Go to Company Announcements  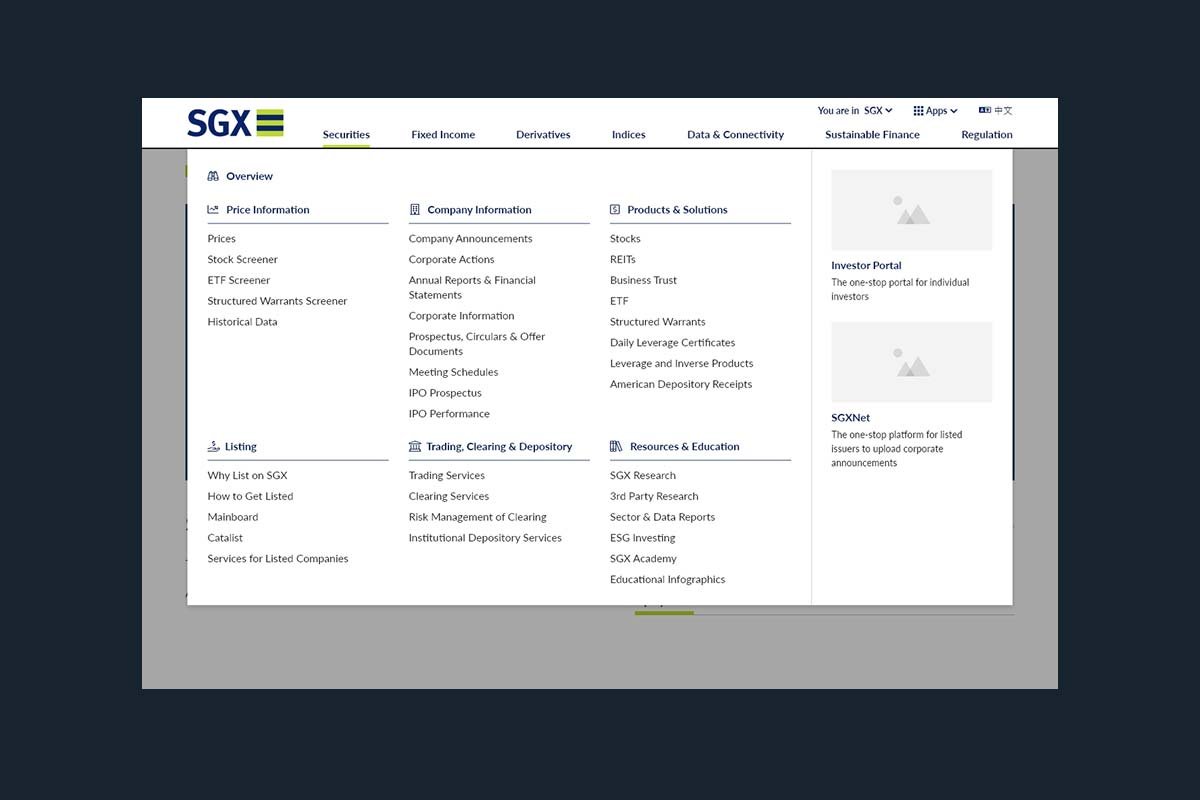pyautogui.click(x=470, y=239)
